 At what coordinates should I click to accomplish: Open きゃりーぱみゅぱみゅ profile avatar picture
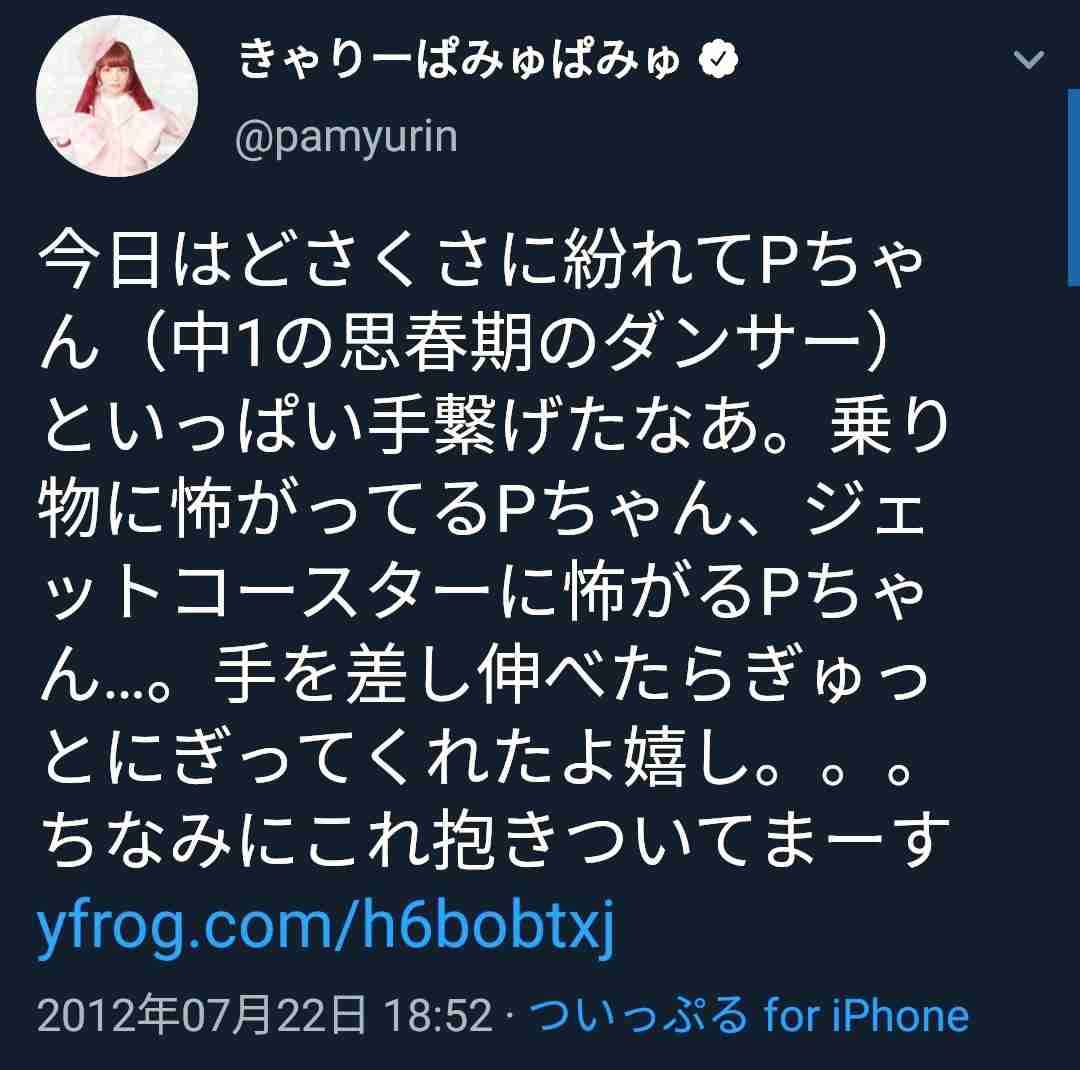(x=117, y=96)
